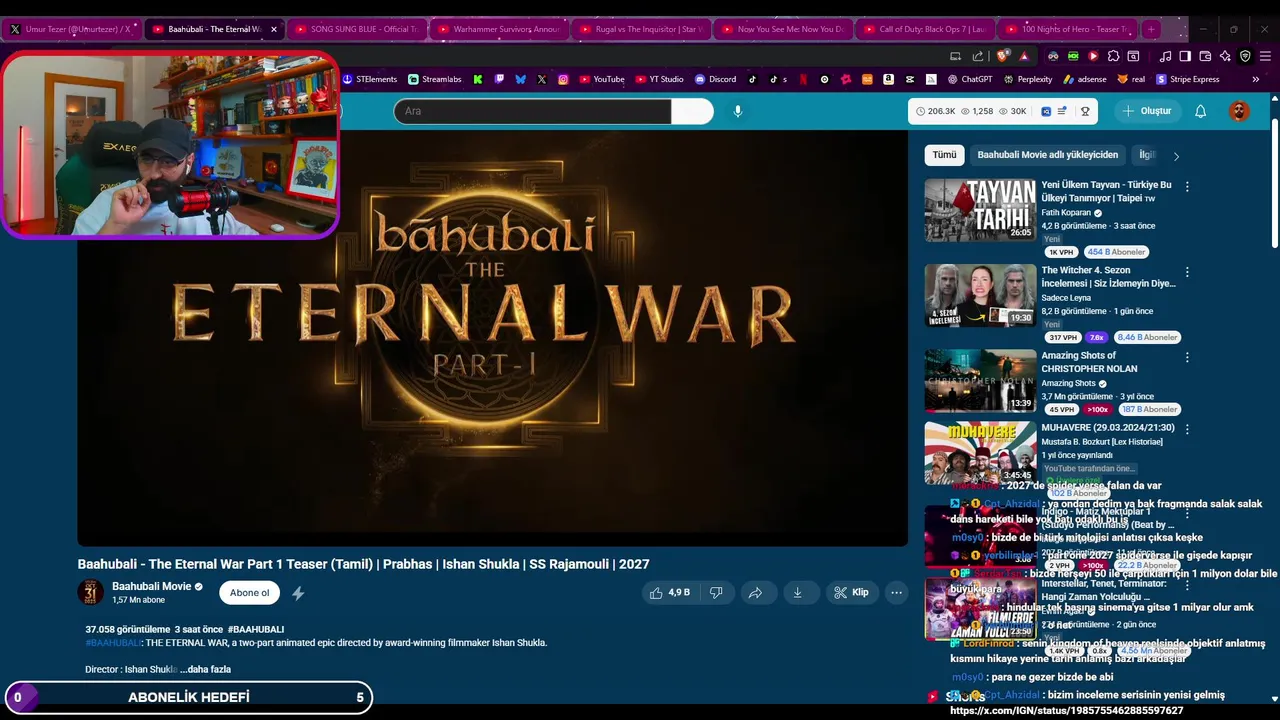Close the Baahubali browser tab

(273, 29)
